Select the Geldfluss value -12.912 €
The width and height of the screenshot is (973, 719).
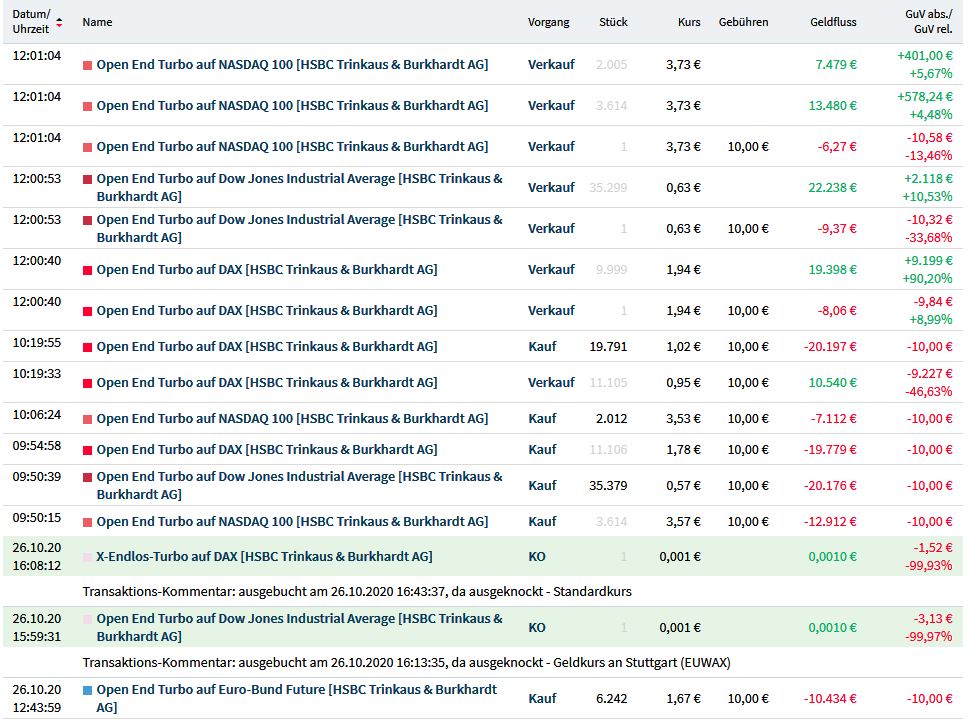830,521
